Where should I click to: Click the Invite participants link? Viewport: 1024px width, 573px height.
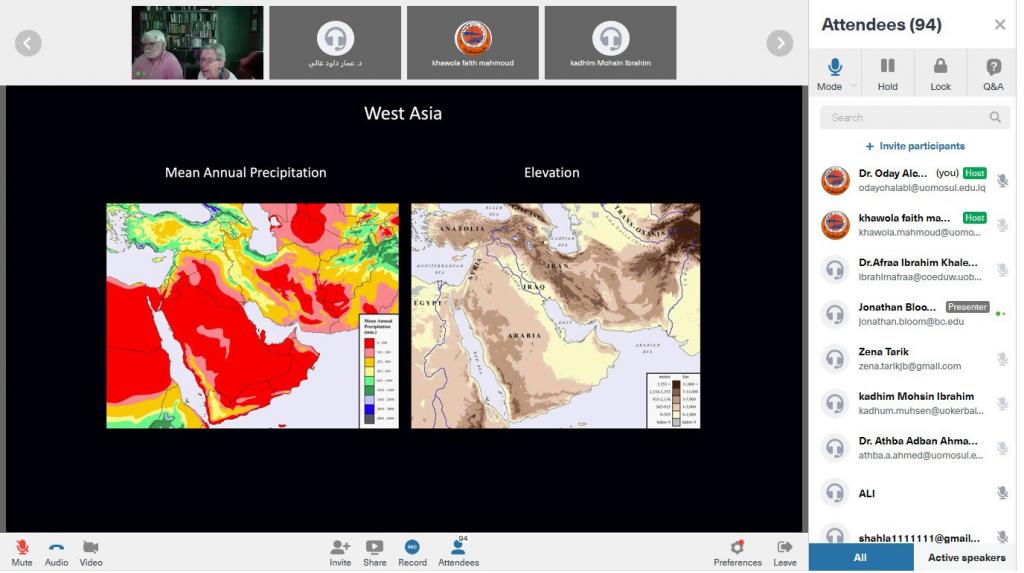point(915,146)
